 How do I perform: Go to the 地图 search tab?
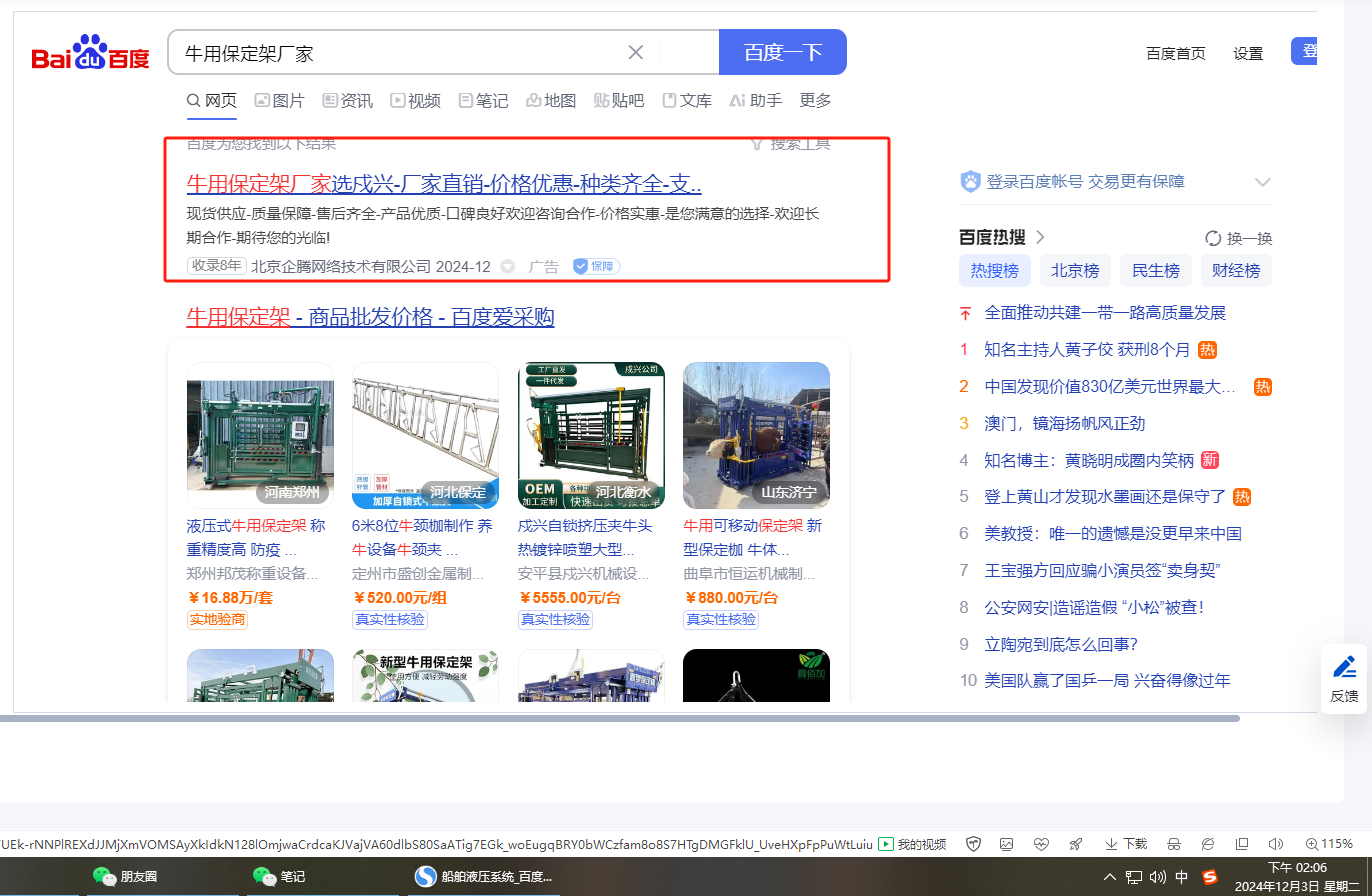point(551,100)
